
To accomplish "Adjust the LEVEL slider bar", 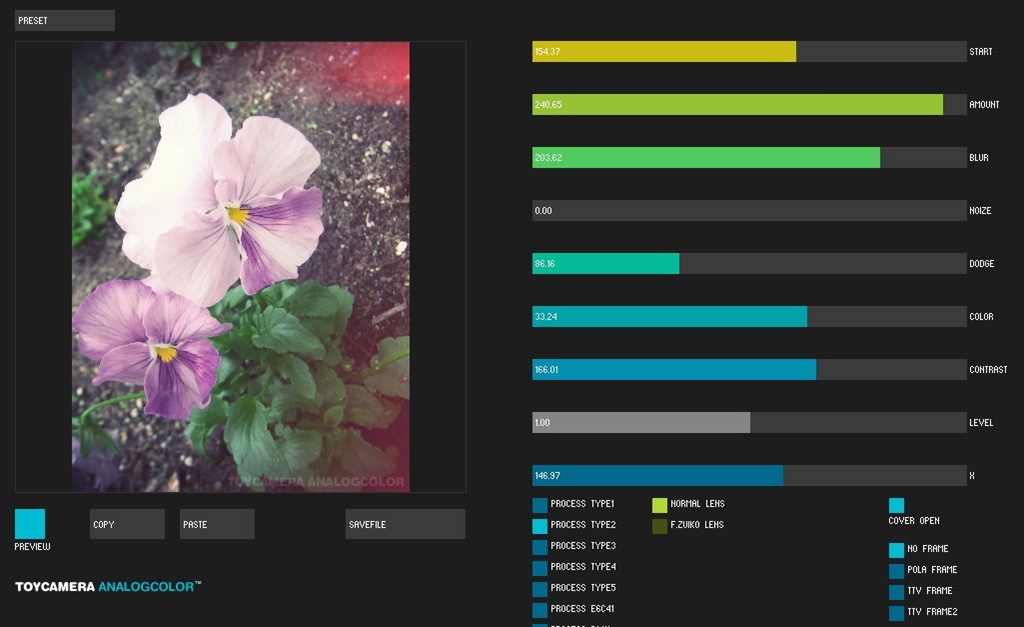I will coord(749,423).
